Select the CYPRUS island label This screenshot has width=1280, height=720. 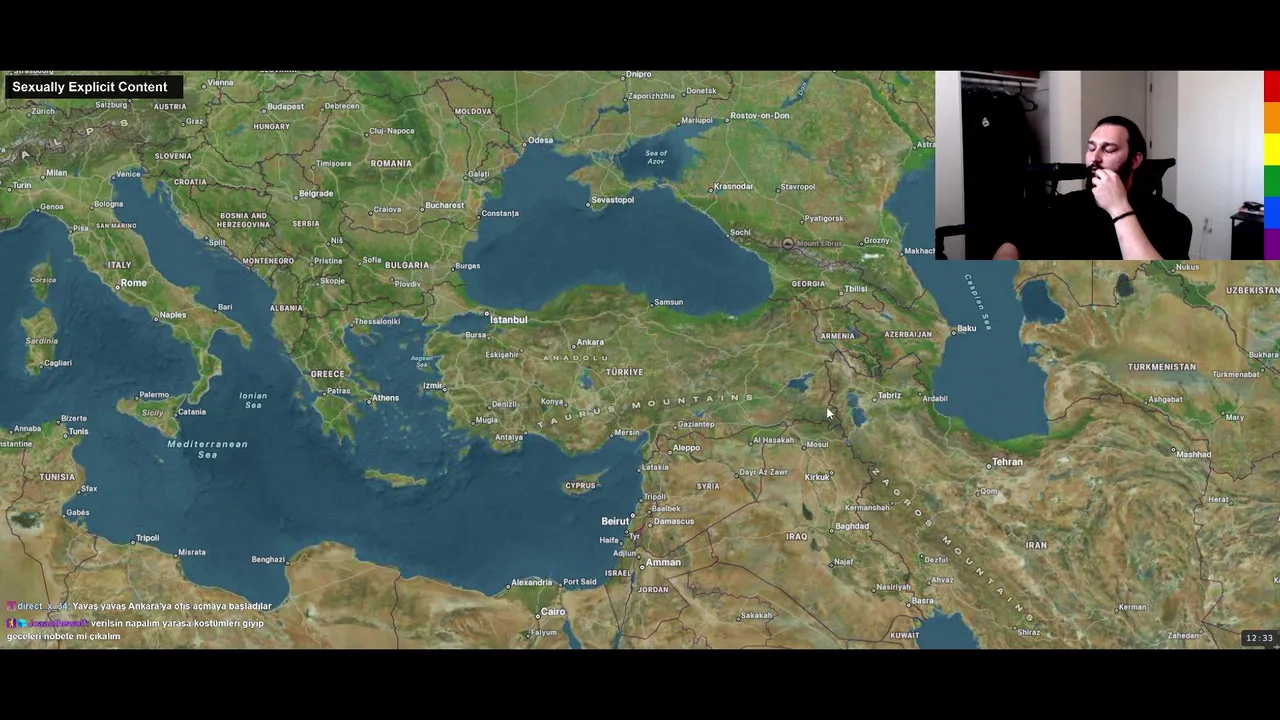click(580, 486)
